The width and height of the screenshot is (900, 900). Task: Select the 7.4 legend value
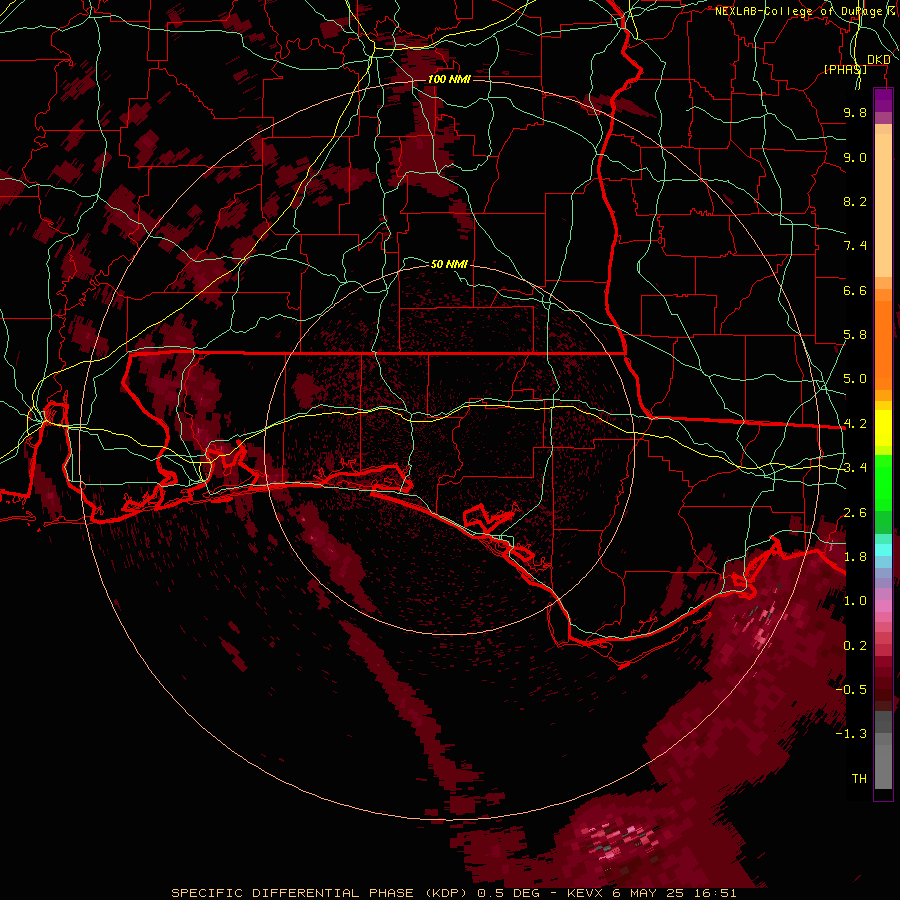pyautogui.click(x=855, y=246)
